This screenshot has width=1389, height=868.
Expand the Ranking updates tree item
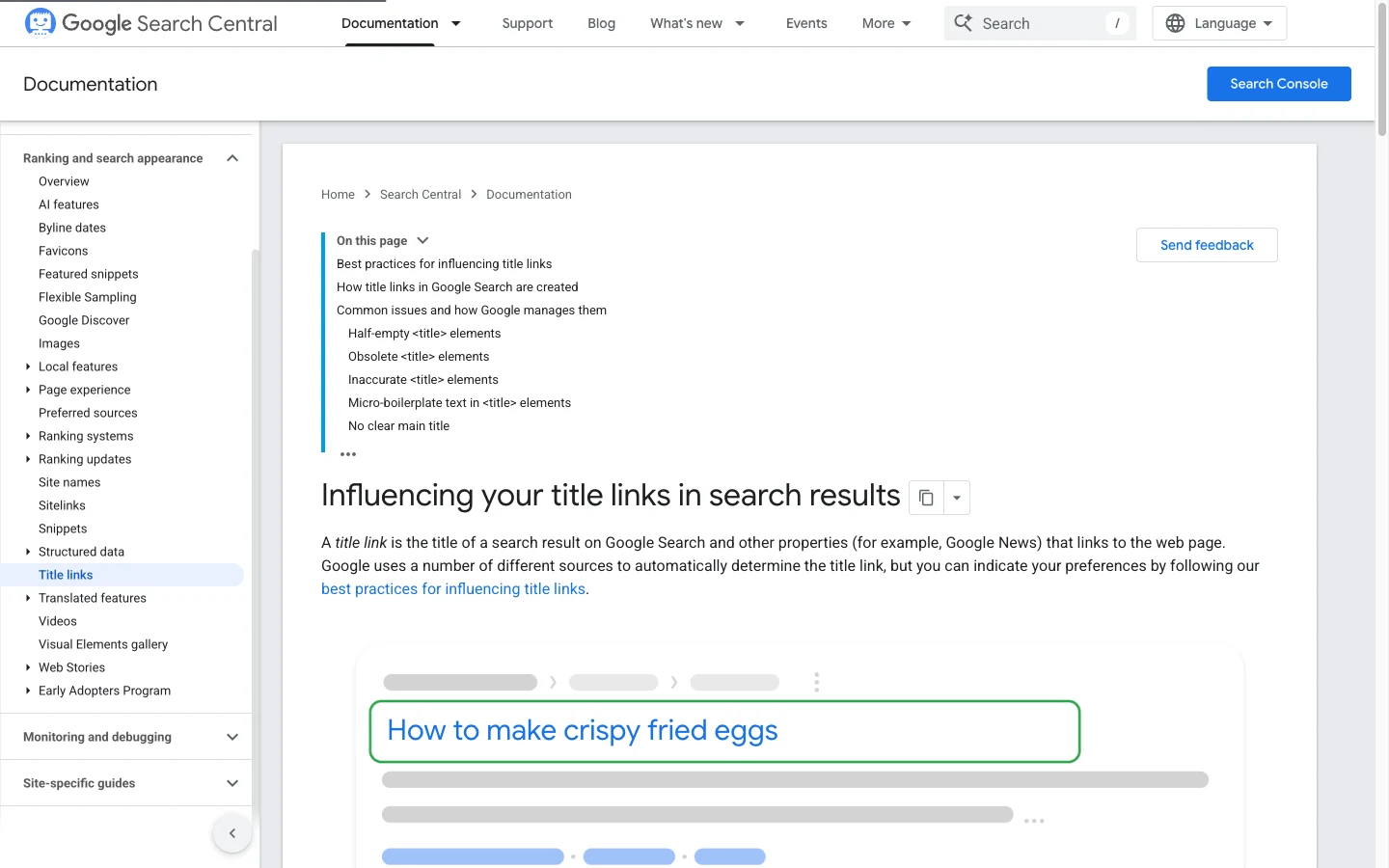tap(28, 459)
